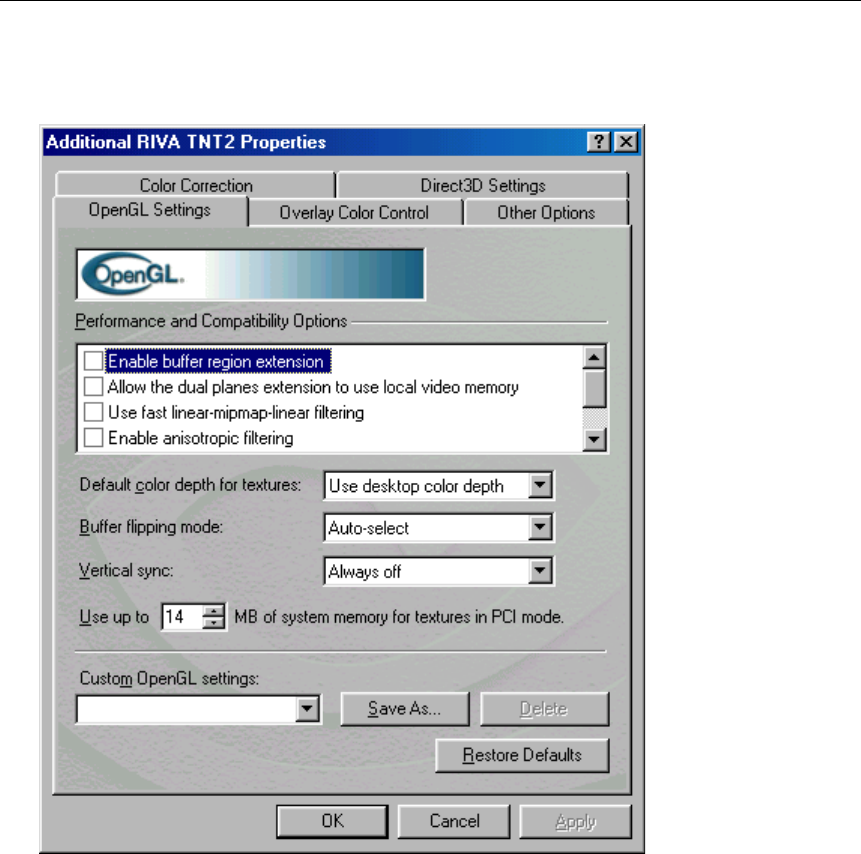
Task: Enable anisotropic filtering checkbox
Action: click(x=93, y=438)
